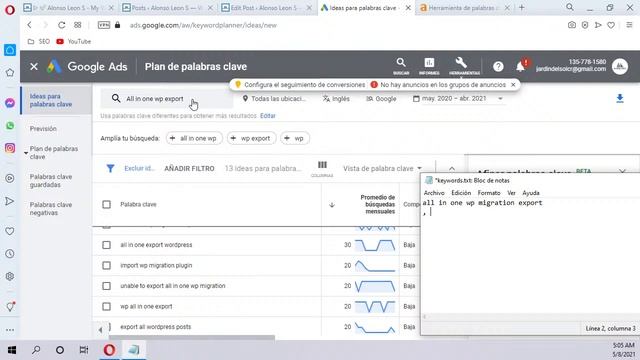640x360 pixels.
Task: Open Google Ads notifications bell
Action: pyautogui.click(x=520, y=67)
